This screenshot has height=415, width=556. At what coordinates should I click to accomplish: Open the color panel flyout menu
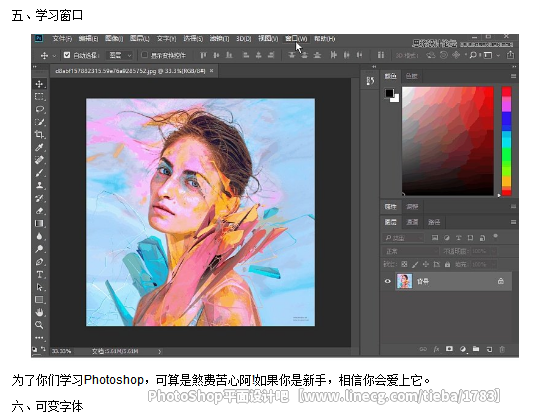point(513,76)
